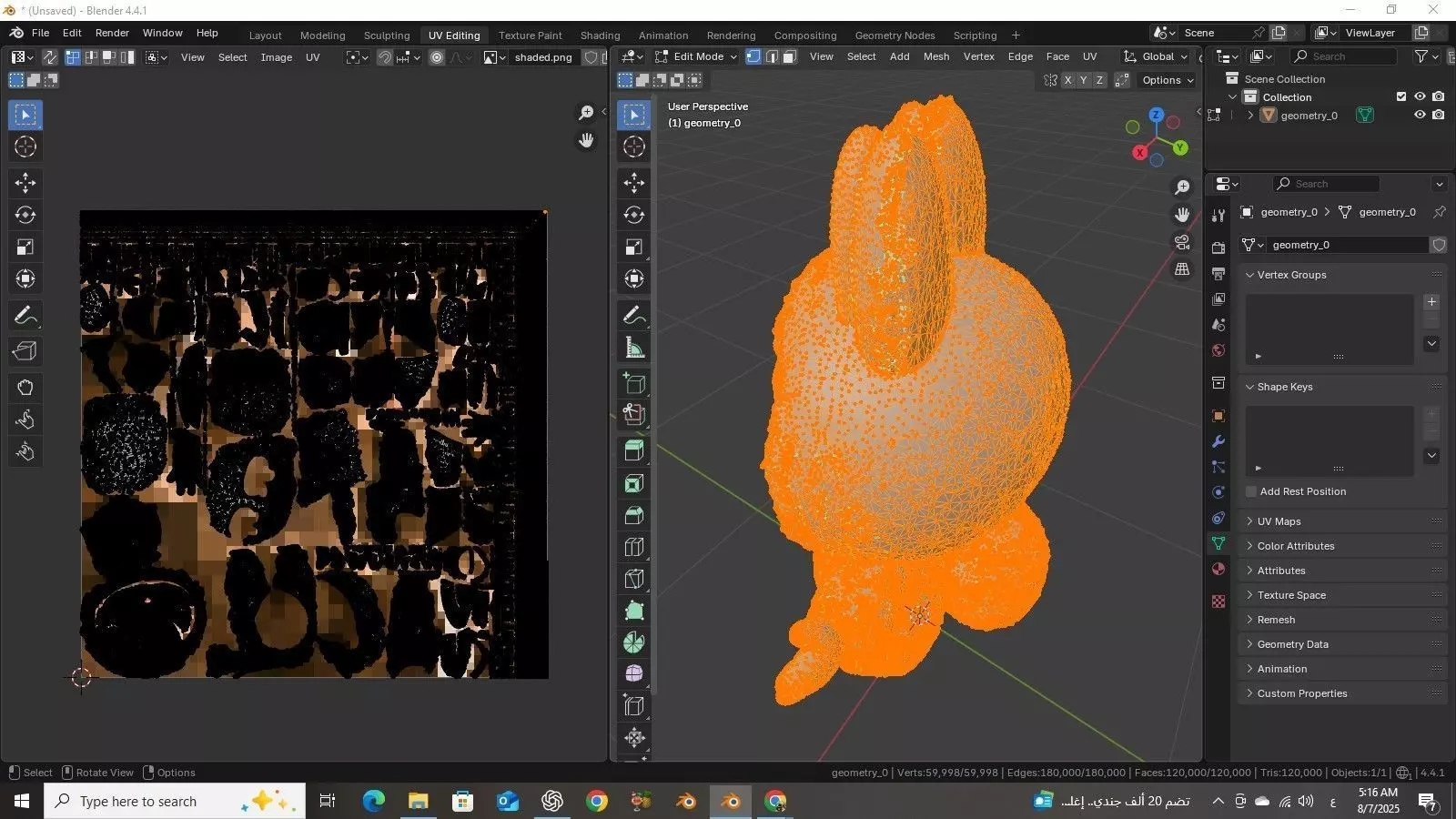This screenshot has width=1456, height=819.
Task: Activate the Measure tool in 3D viewport
Action: [x=634, y=348]
